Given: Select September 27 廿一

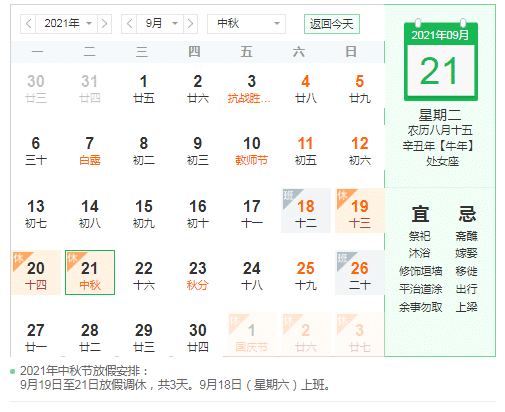Looking at the screenshot, I should [36, 337].
